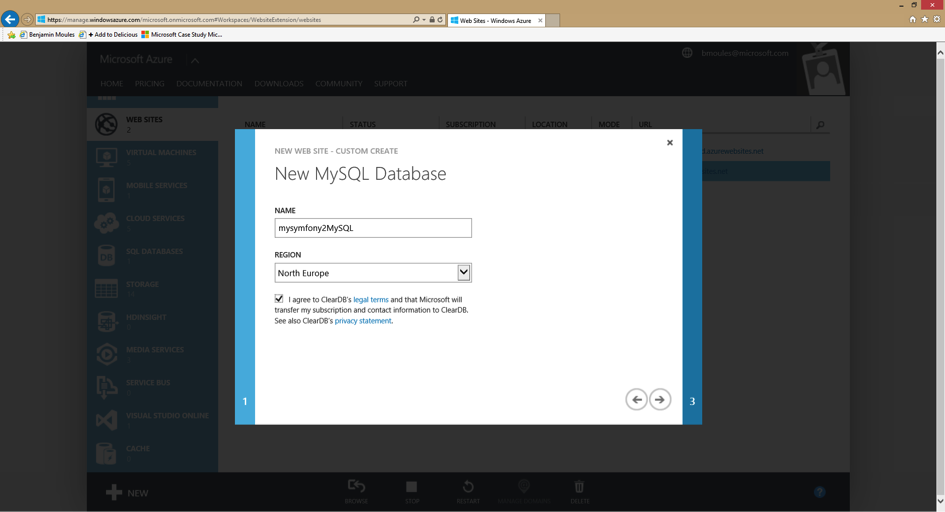The height and width of the screenshot is (512, 945).
Task: Click the database NAME input field
Action: [x=373, y=228]
